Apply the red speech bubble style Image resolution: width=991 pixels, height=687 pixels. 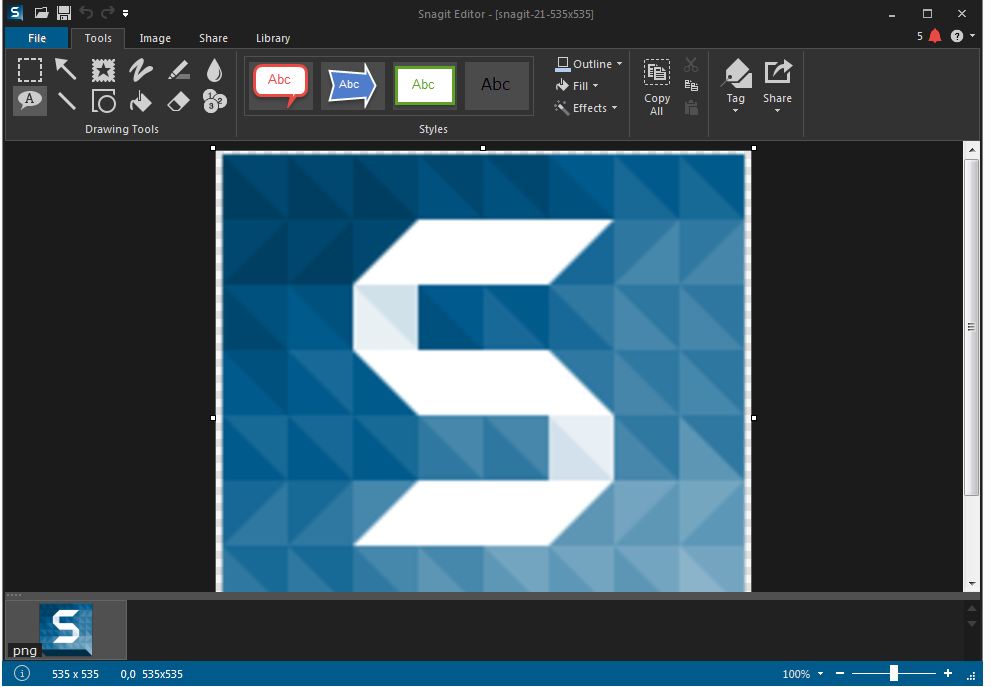[x=281, y=85]
